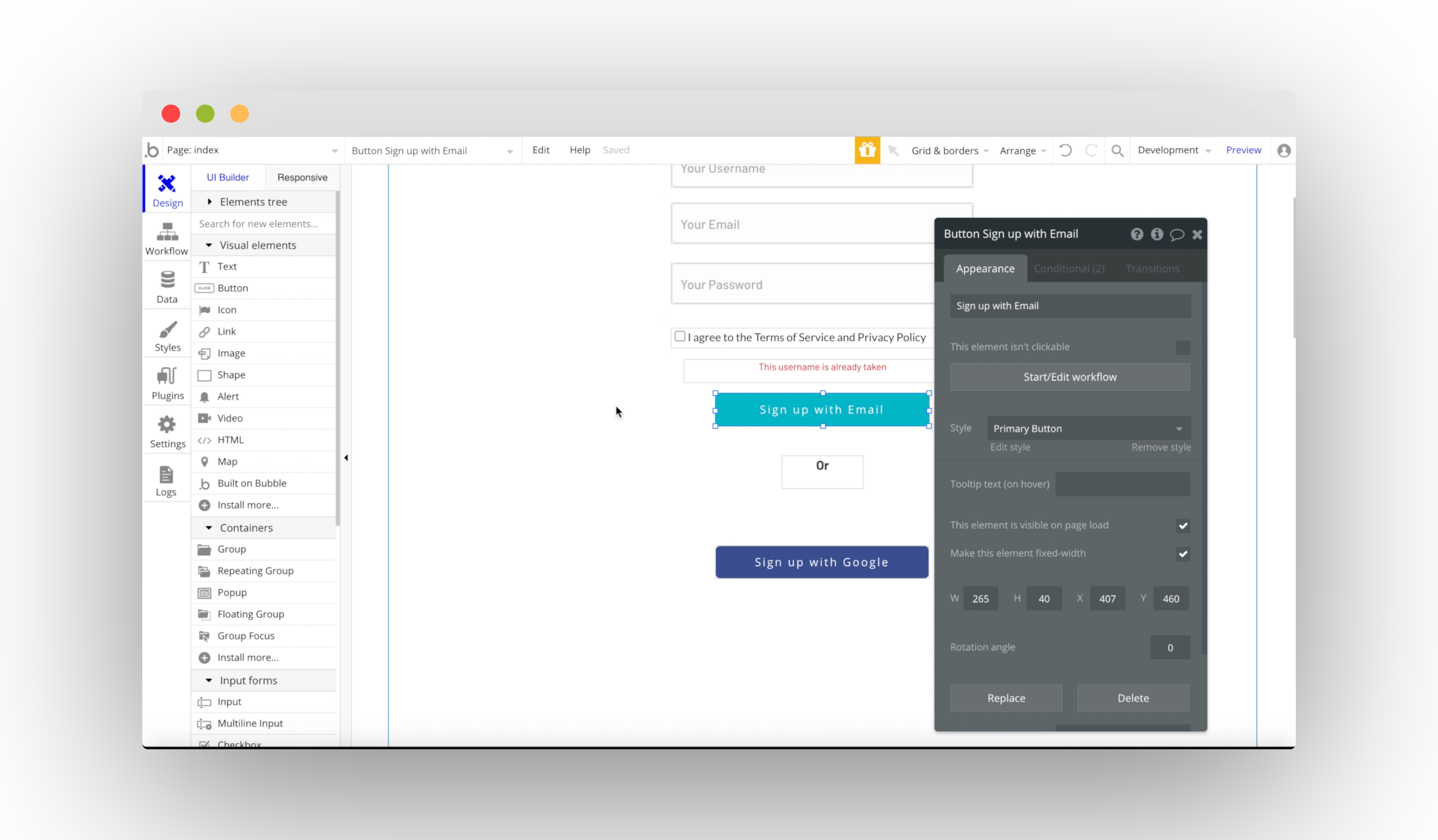Toggle 'This element isn't clickable' checkbox
The height and width of the screenshot is (840, 1438).
(x=1183, y=347)
